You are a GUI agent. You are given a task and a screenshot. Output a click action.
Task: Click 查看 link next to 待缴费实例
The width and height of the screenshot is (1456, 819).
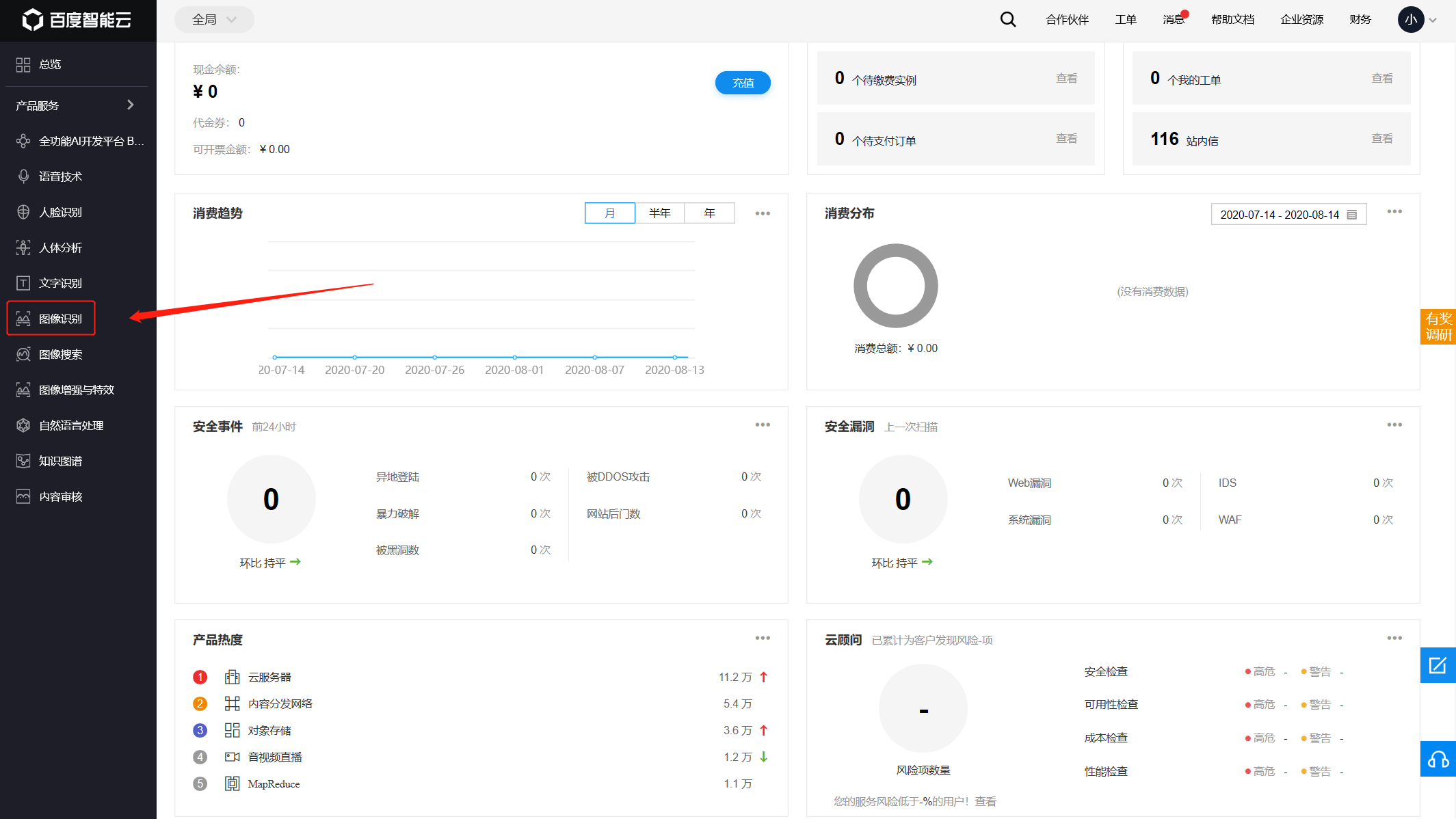click(x=1067, y=79)
